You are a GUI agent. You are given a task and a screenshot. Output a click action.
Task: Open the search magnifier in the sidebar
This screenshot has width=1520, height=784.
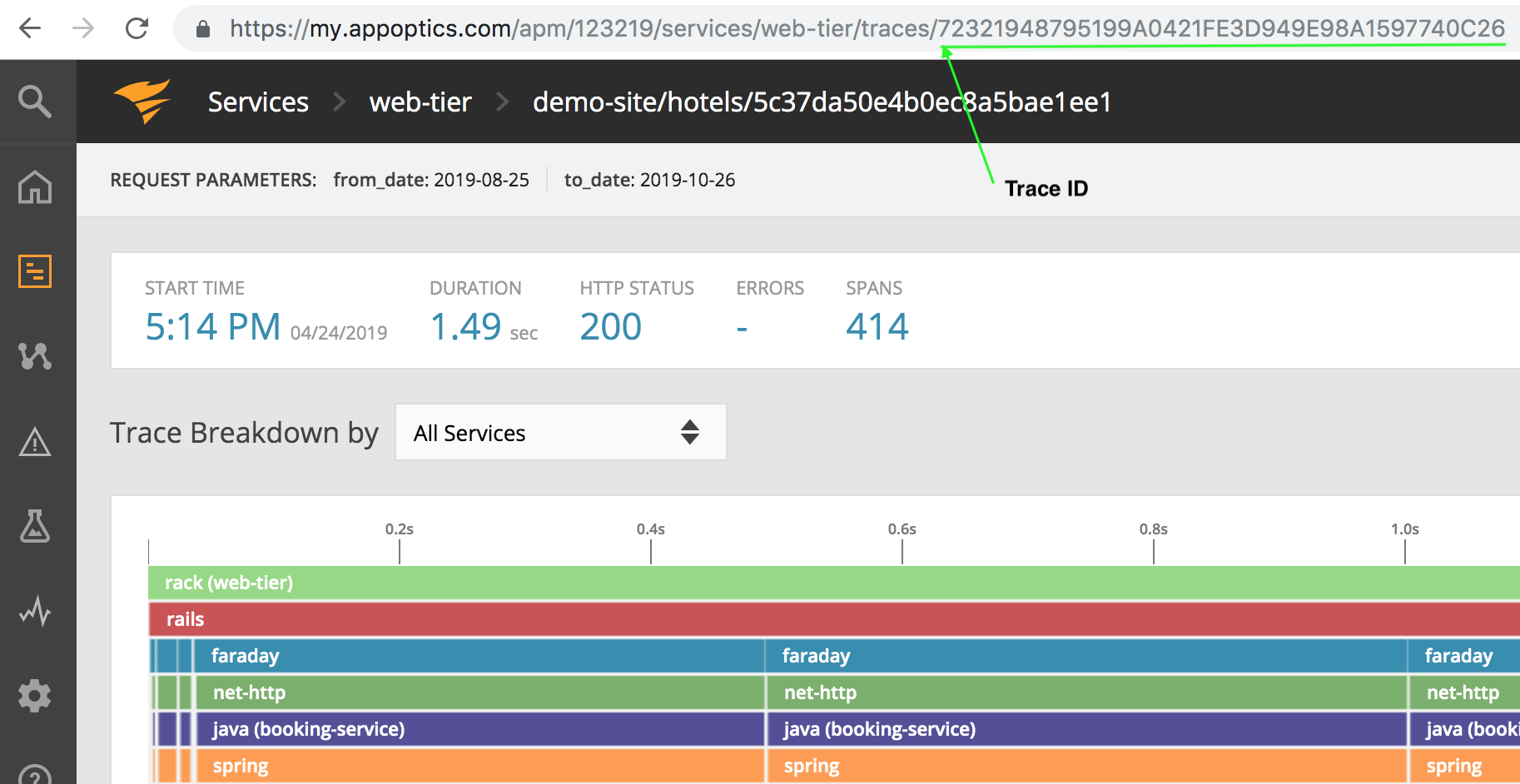click(x=35, y=102)
